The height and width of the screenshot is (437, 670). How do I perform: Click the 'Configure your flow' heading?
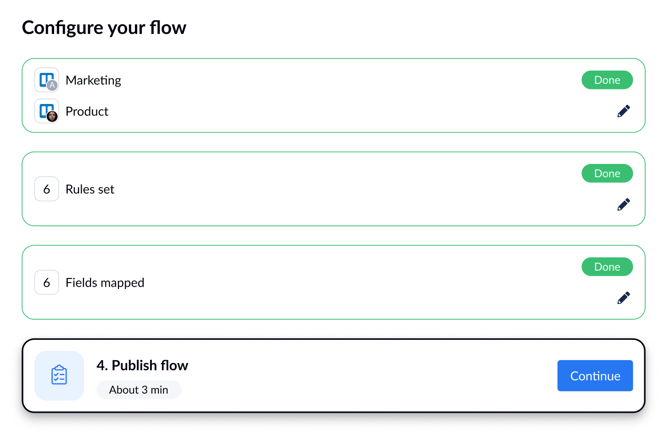click(104, 28)
